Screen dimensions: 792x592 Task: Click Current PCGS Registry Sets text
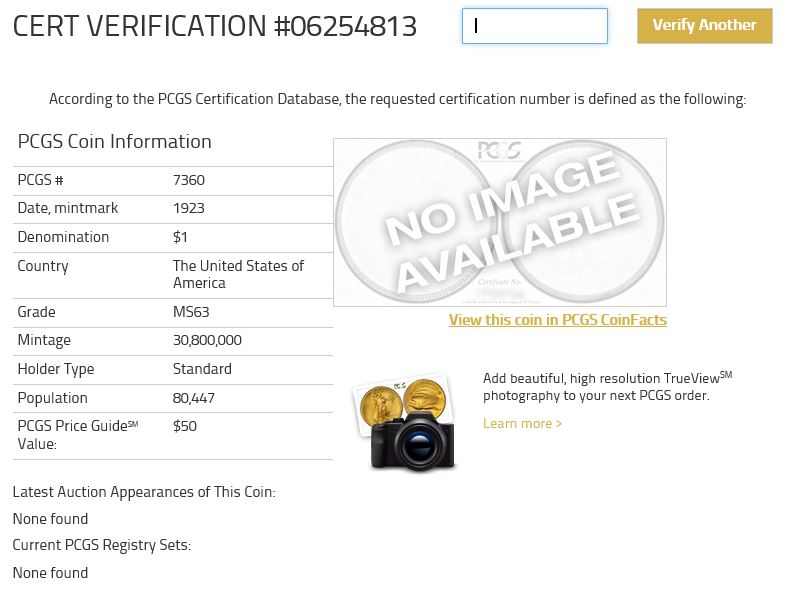pyautogui.click(x=102, y=546)
